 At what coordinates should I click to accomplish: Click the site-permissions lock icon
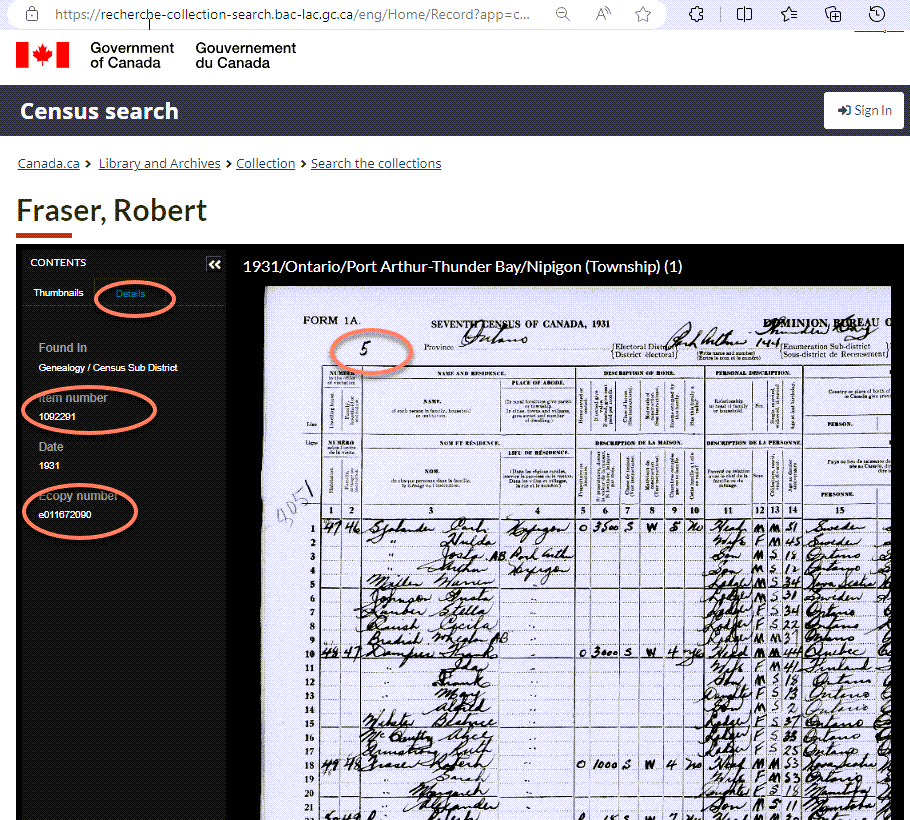(x=31, y=14)
